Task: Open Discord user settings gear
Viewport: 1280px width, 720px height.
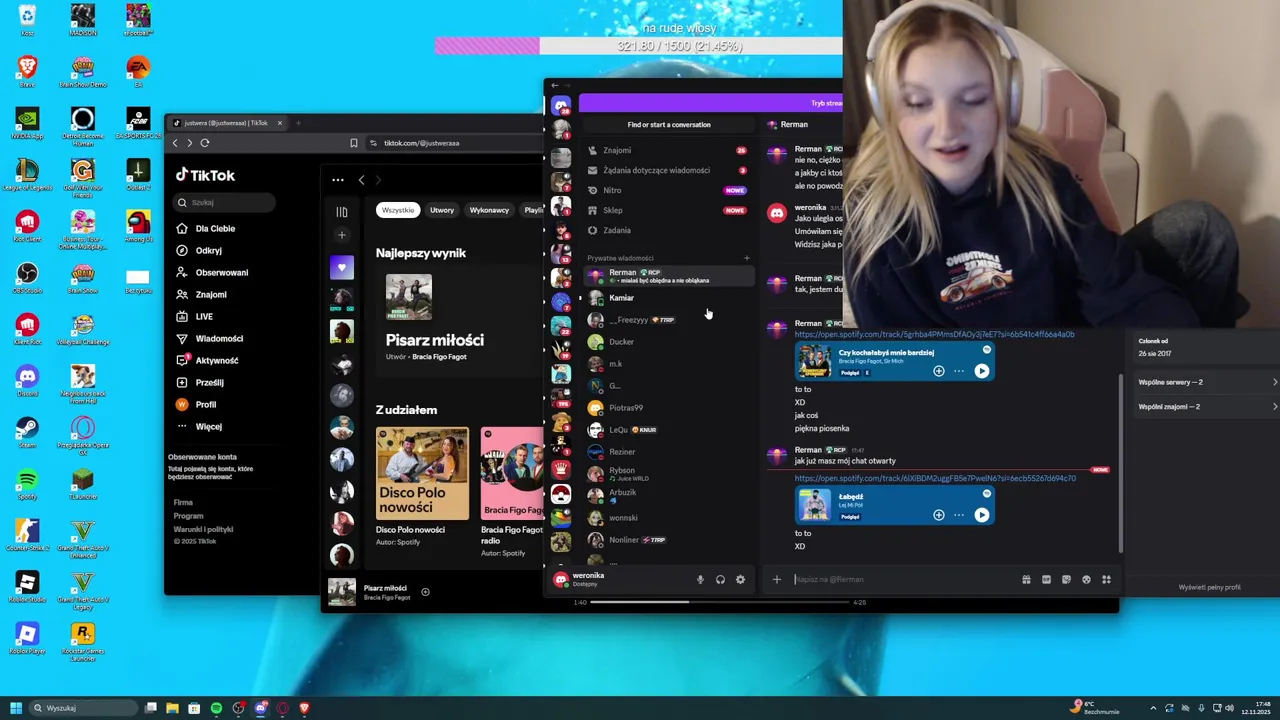Action: pyautogui.click(x=740, y=580)
